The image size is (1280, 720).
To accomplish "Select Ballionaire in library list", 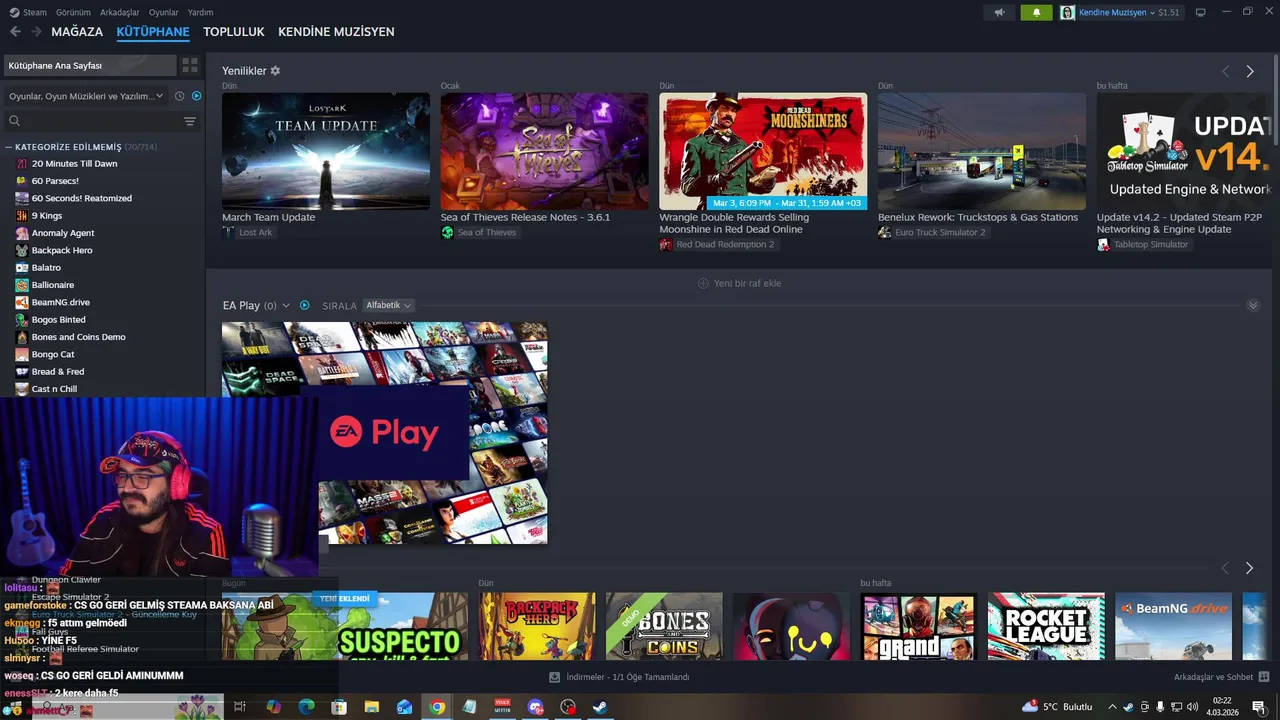I will pyautogui.click(x=53, y=285).
